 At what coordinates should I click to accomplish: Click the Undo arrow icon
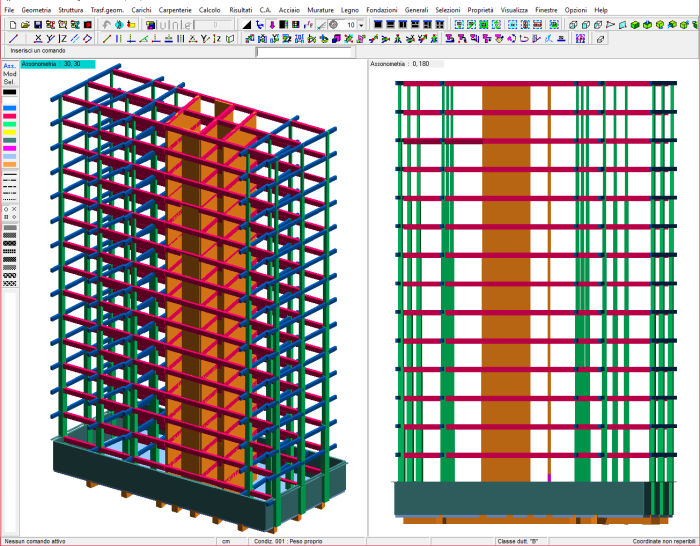point(107,24)
